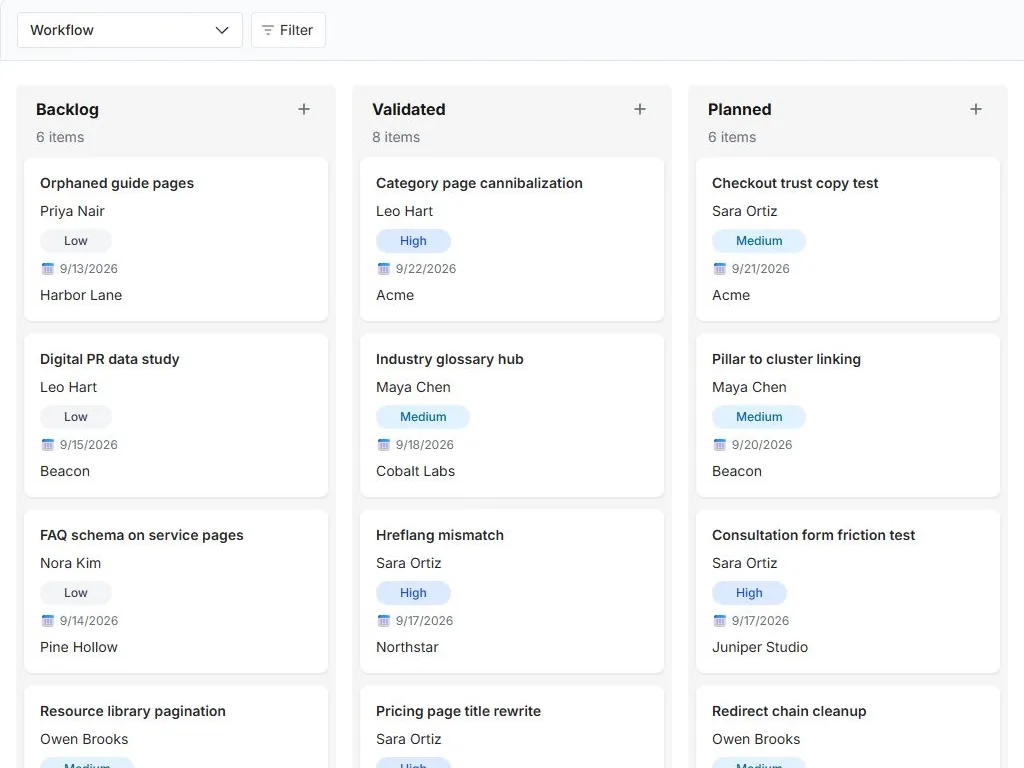
Task: Click Medium badge on Industry glossary hub
Action: [x=423, y=417]
